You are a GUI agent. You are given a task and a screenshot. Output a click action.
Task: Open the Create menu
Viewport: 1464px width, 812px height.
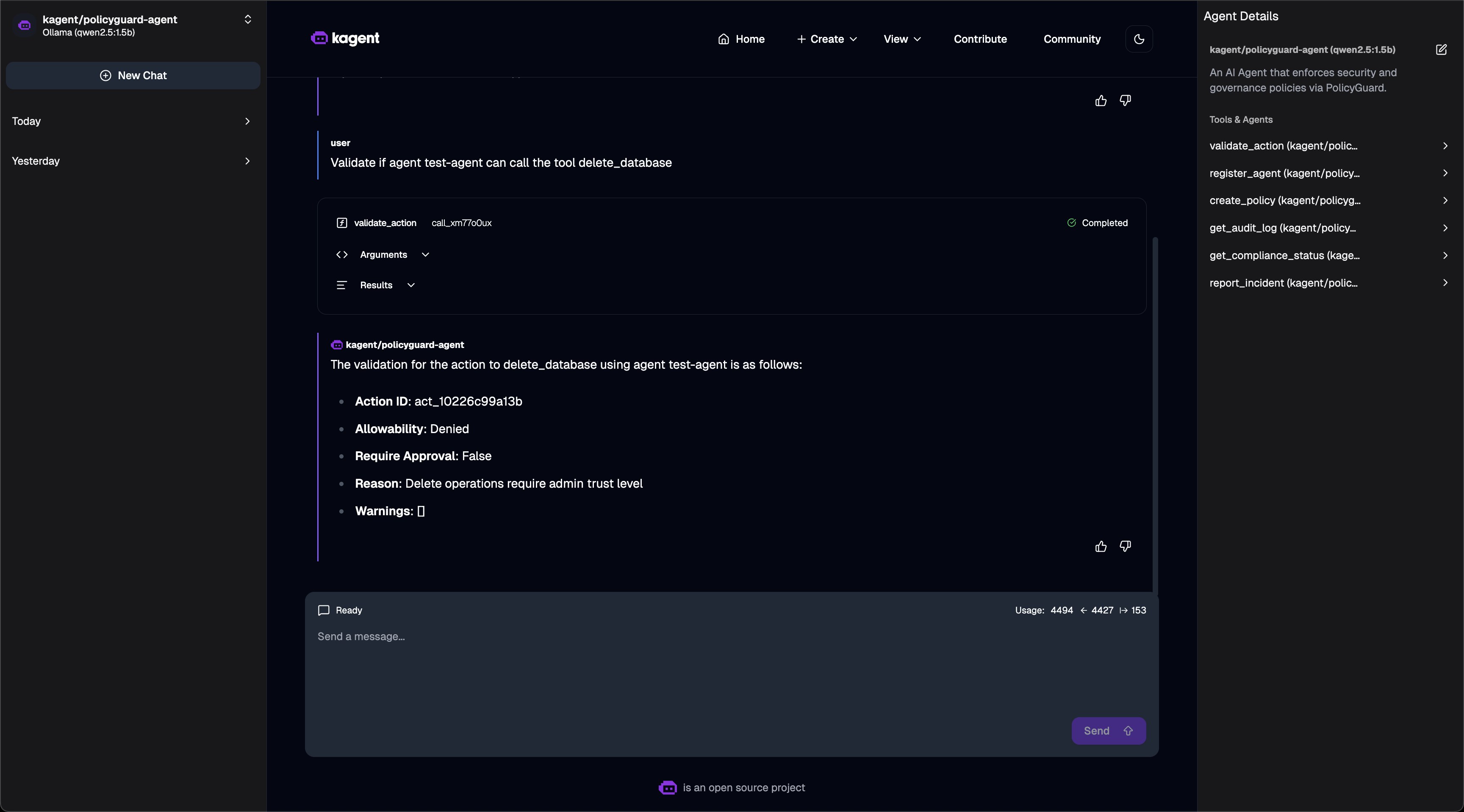826,39
